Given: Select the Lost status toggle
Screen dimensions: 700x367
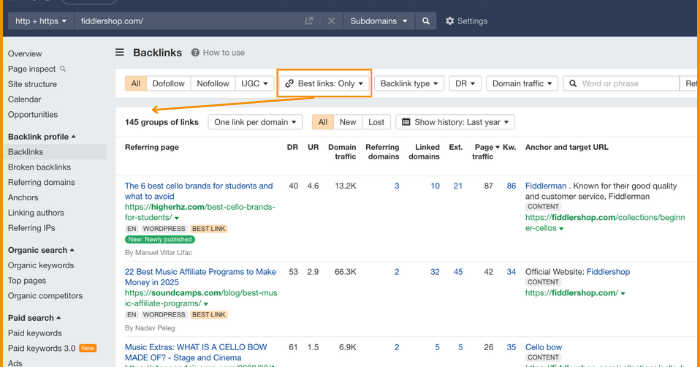Looking at the screenshot, I should 376,122.
